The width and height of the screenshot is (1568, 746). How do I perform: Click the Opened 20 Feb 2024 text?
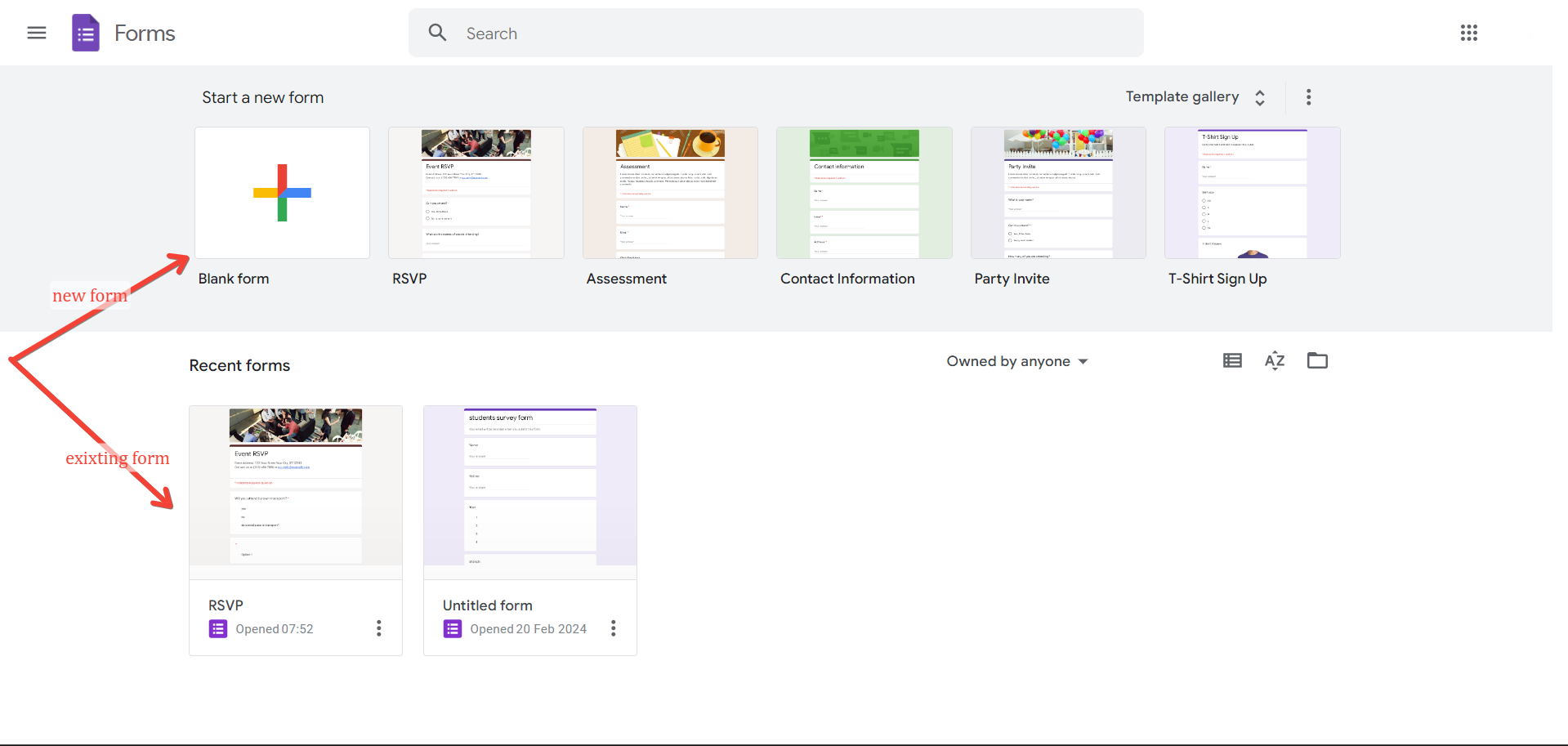coord(529,629)
